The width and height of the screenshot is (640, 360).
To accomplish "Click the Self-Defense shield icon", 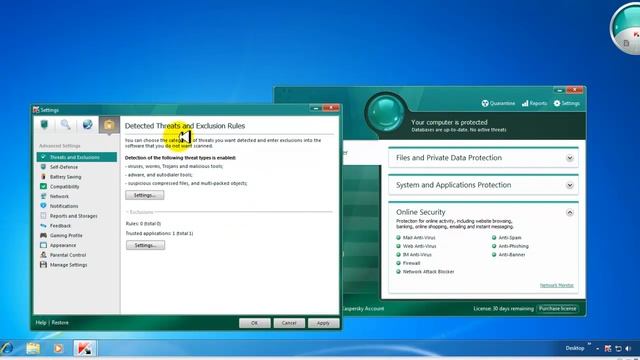I will tap(43, 167).
